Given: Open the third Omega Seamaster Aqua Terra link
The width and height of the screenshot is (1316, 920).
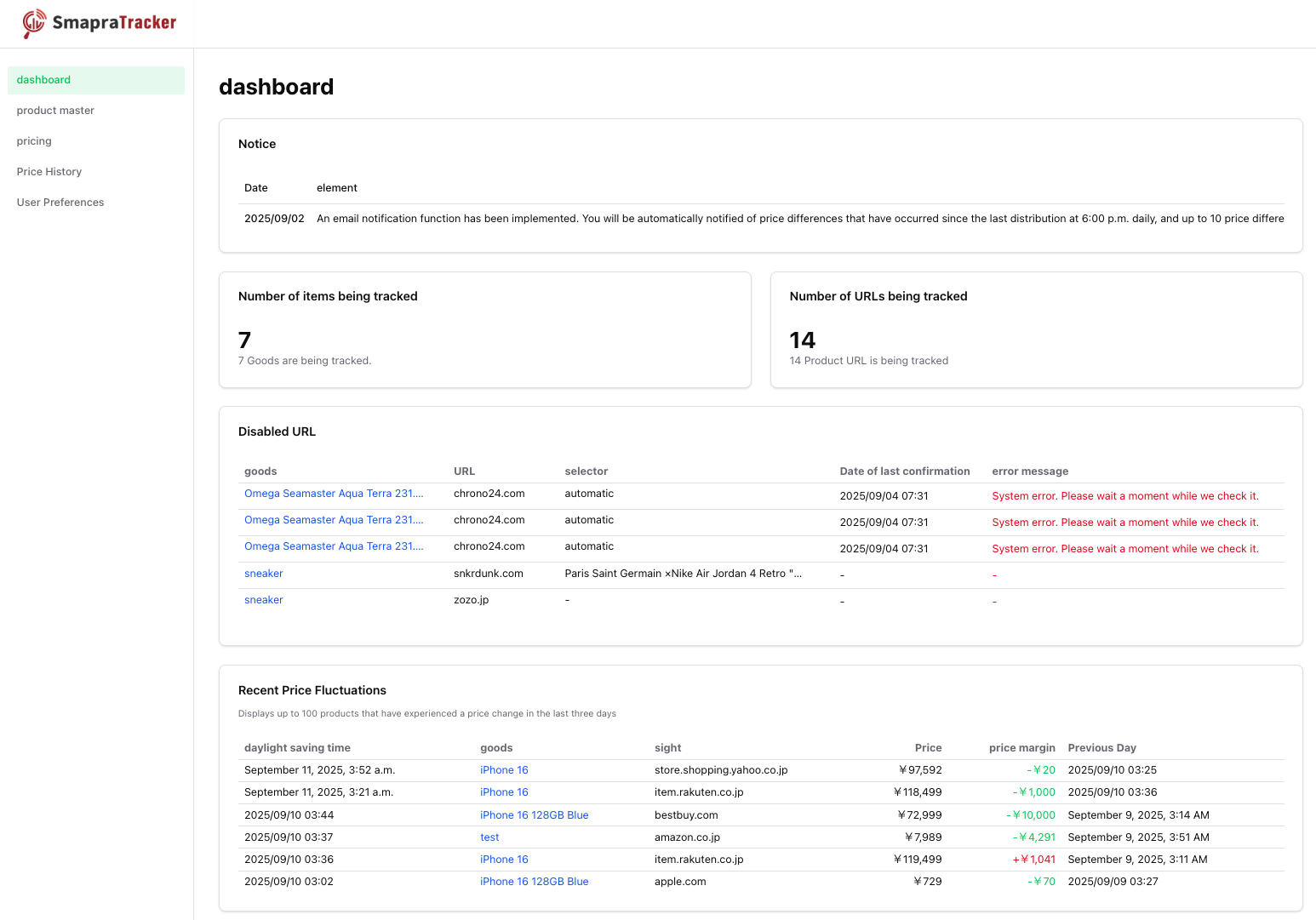Looking at the screenshot, I should coord(333,546).
